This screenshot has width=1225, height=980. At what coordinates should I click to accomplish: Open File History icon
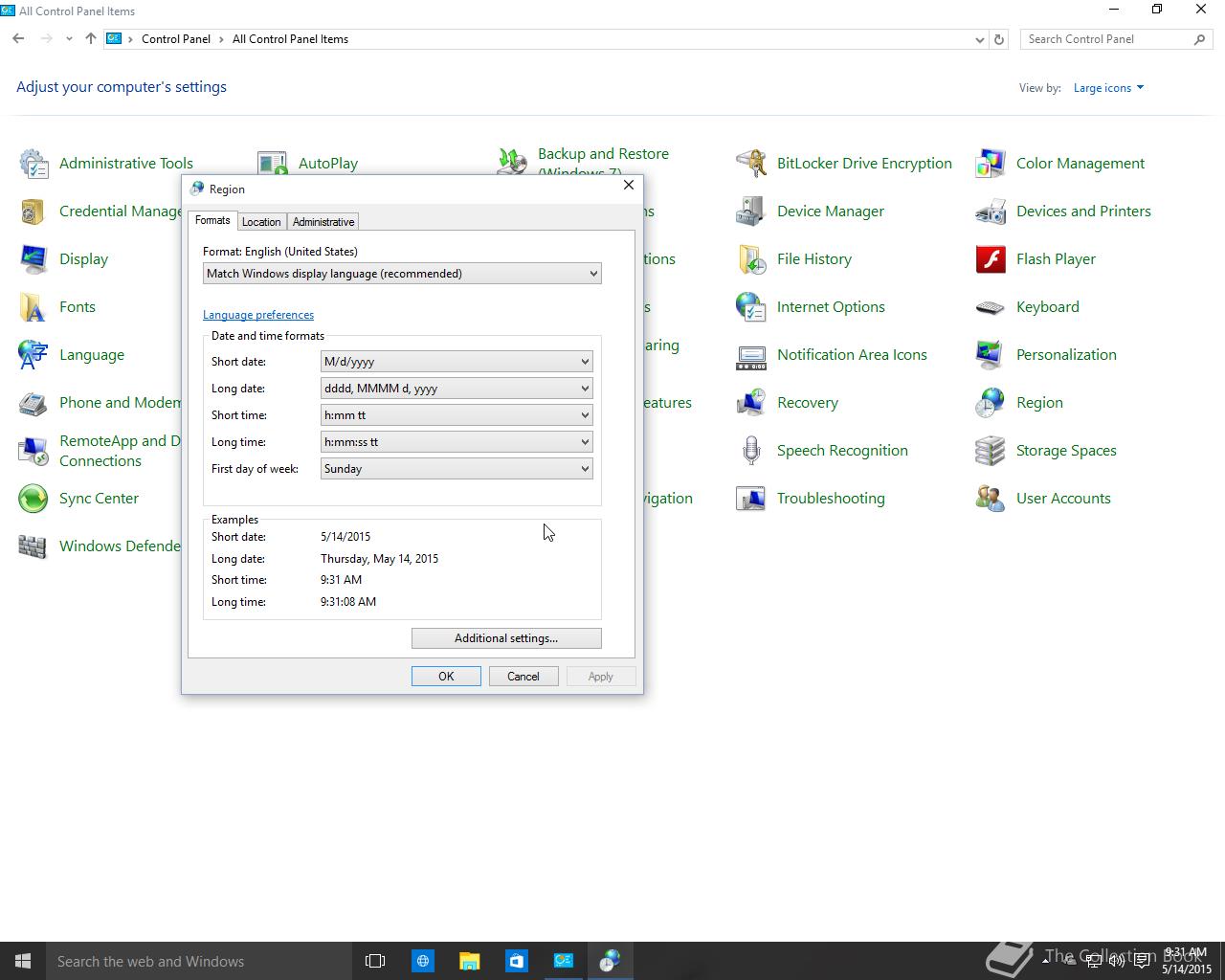click(751, 259)
